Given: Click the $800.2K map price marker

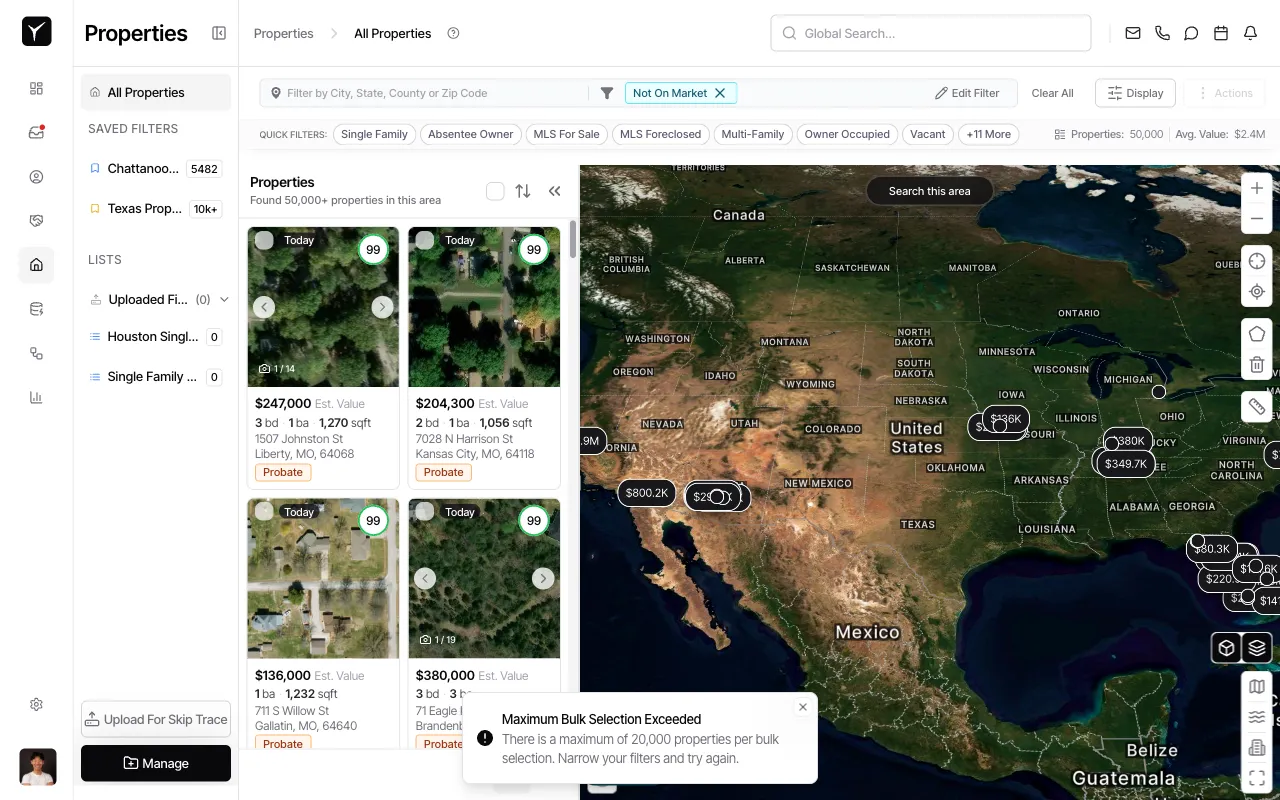Looking at the screenshot, I should pos(647,493).
